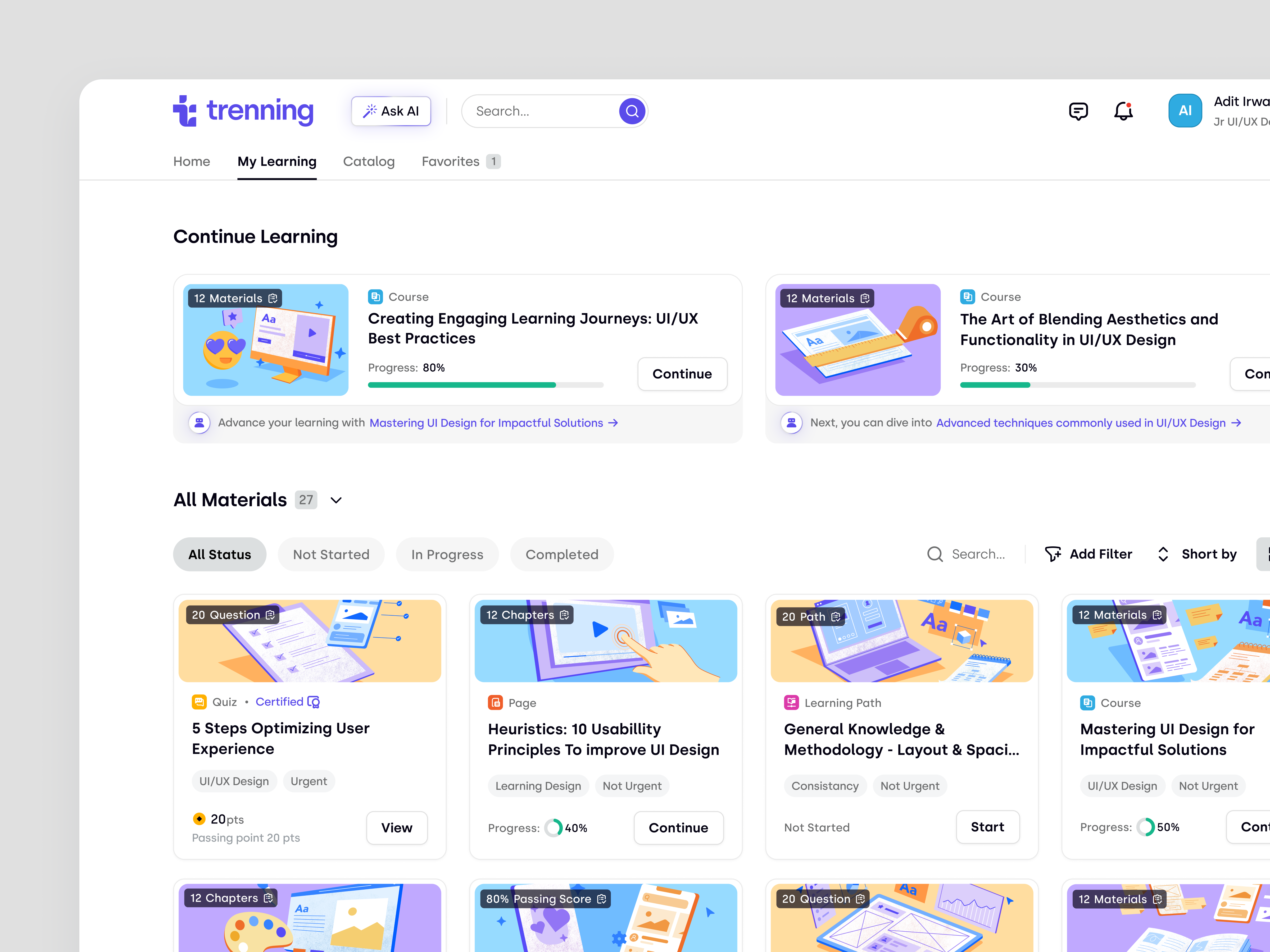Click the search magnifier icon in the top bar
This screenshot has width=1270, height=952.
pos(632,111)
